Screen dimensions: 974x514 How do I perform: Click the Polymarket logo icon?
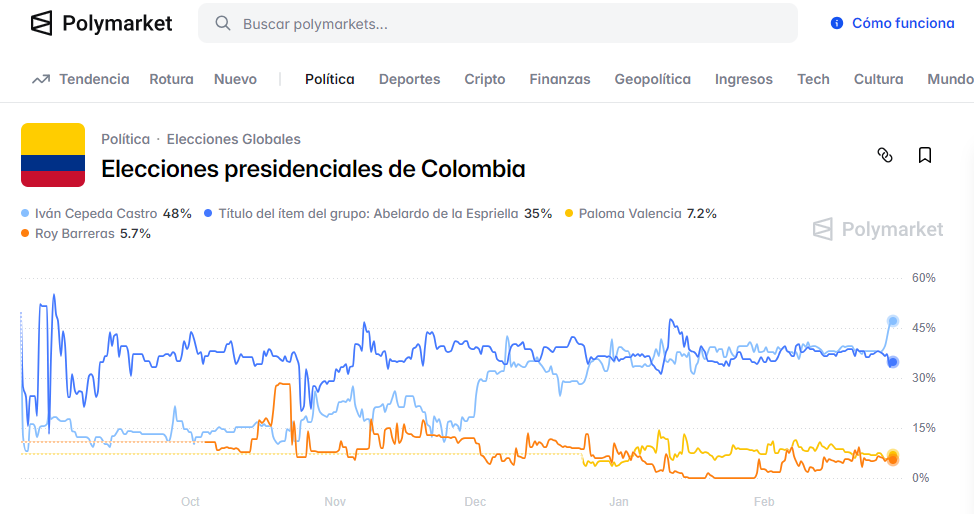[x=41, y=23]
